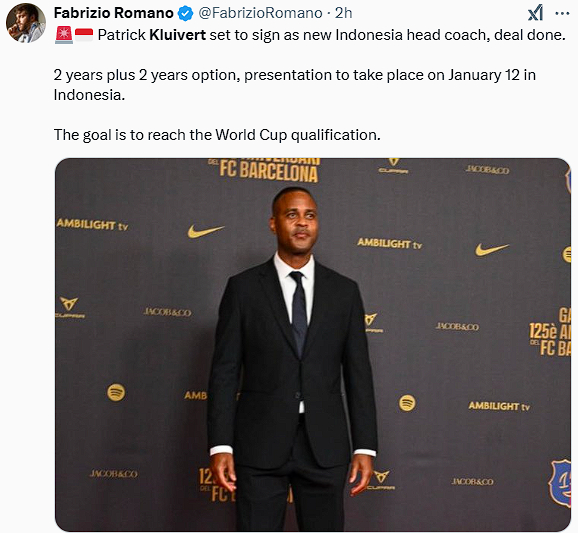Click the 2h tweet timestamp
578x533 pixels.
coord(343,13)
